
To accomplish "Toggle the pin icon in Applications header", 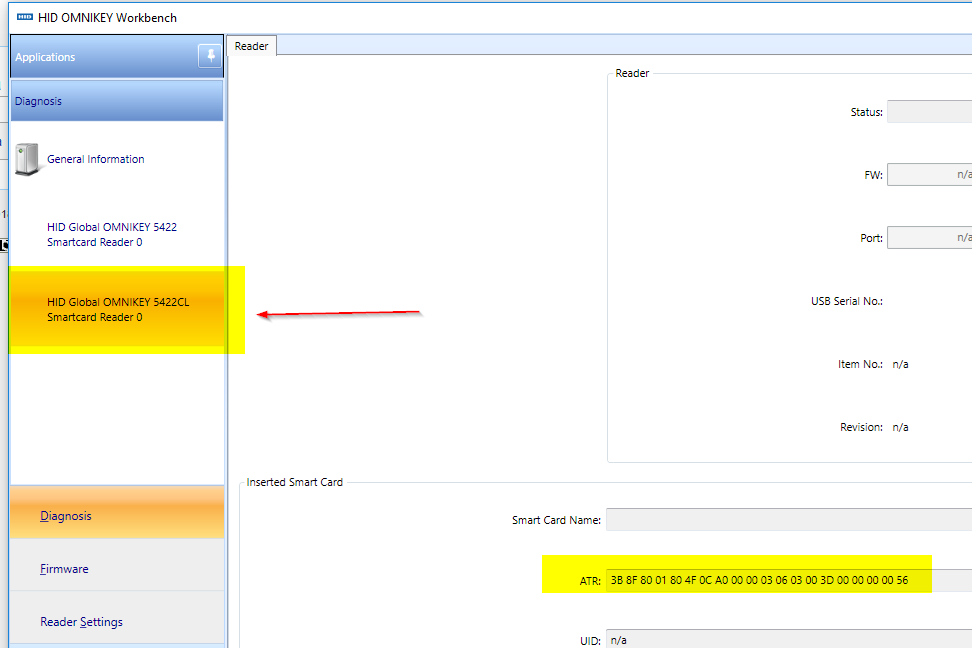I will point(210,56).
